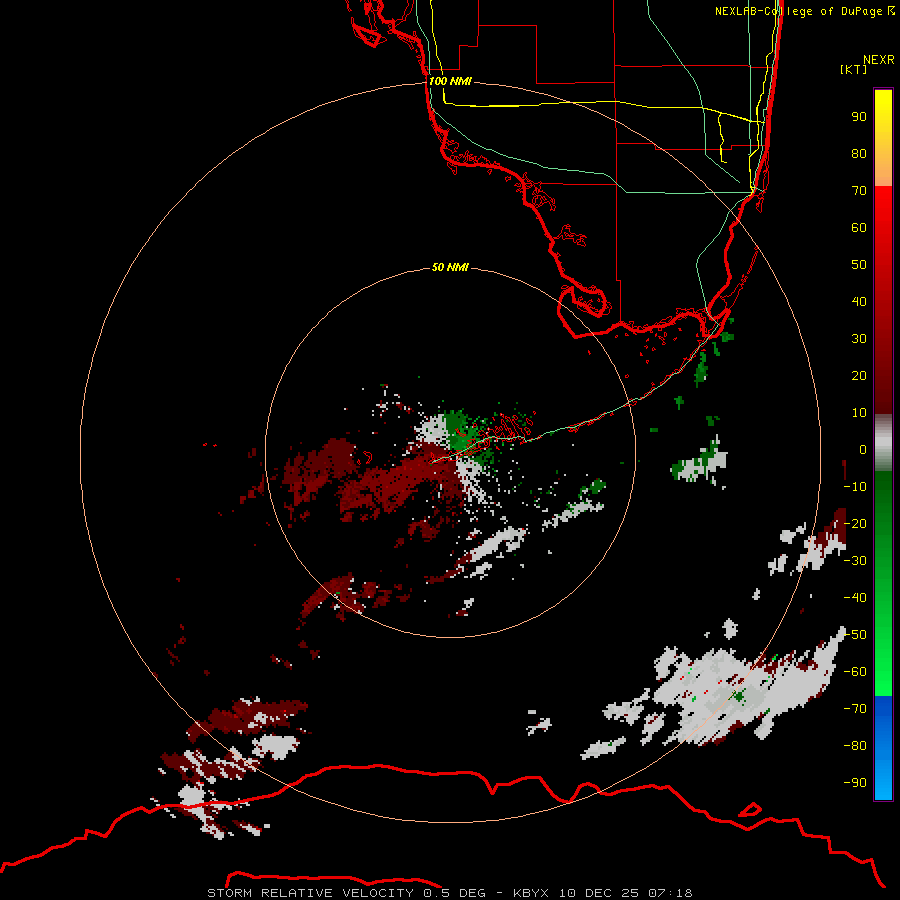Select the 100 NMI range ring label
900x900 pixels.
pyautogui.click(x=450, y=81)
